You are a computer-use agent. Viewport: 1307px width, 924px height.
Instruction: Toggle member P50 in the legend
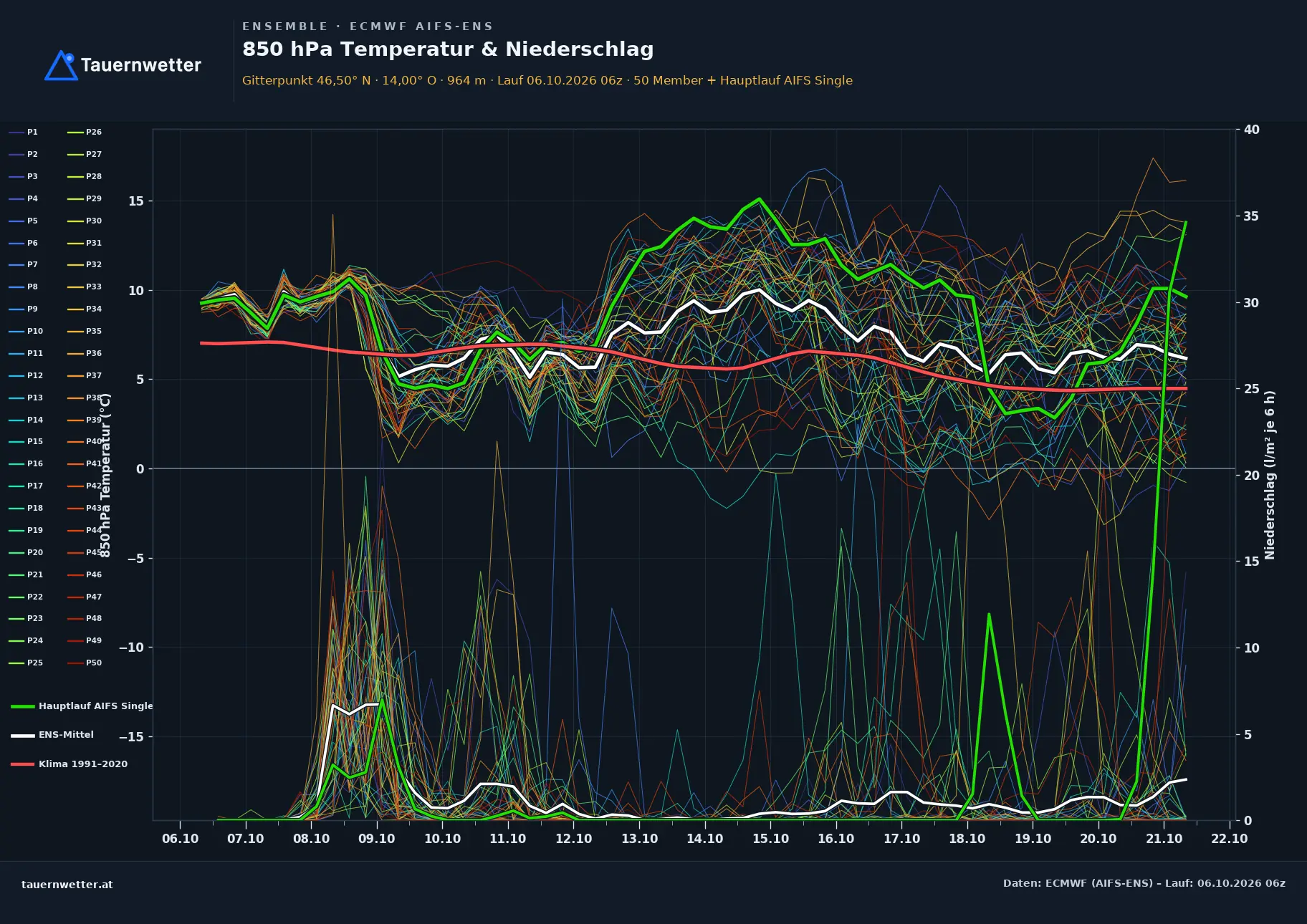point(85,663)
